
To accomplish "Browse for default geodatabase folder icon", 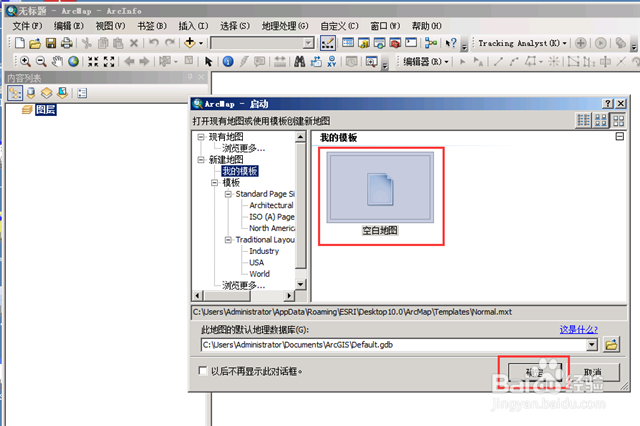I will [x=611, y=345].
